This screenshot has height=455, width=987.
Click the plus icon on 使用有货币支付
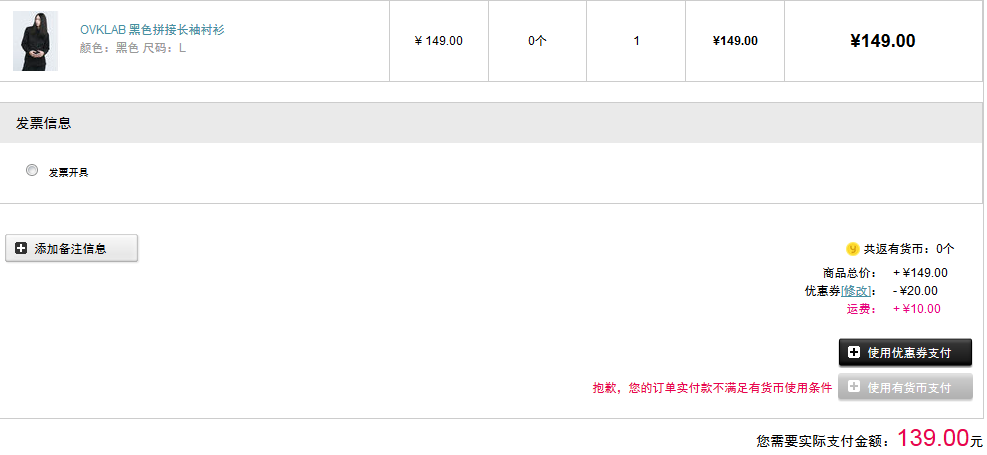[854, 386]
